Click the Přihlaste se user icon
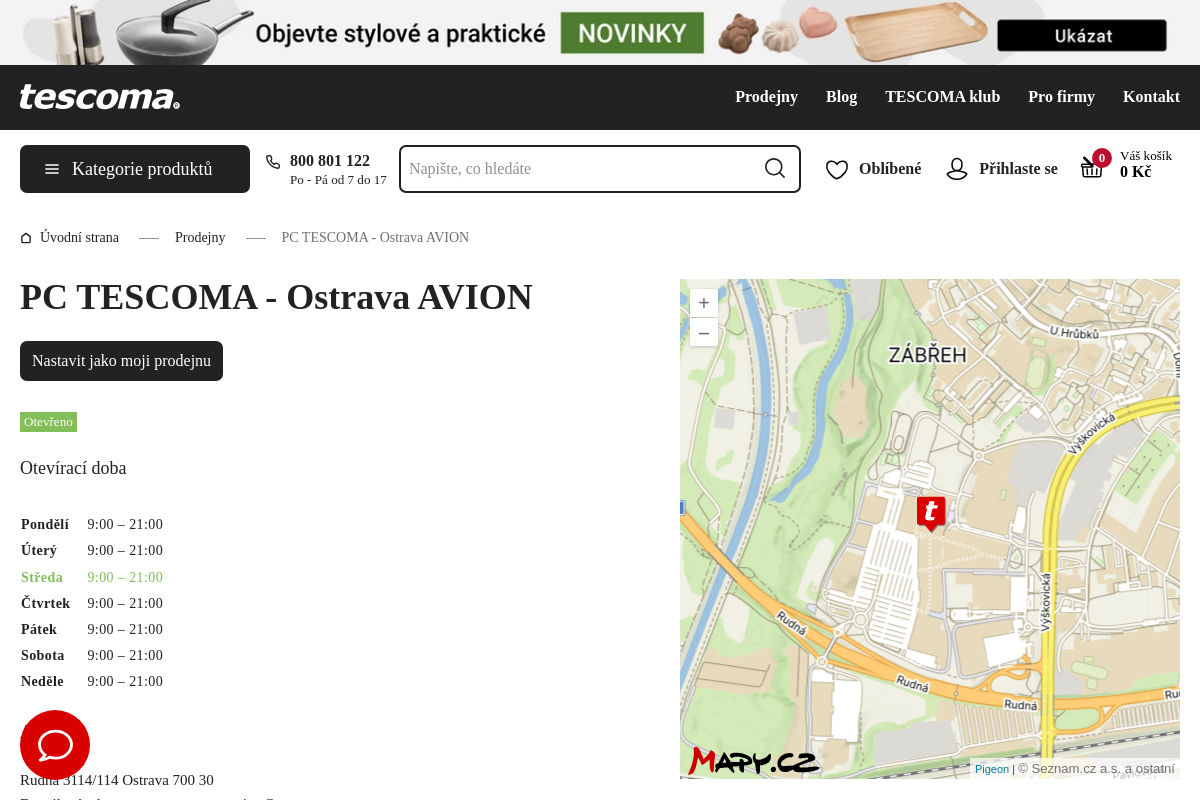This screenshot has height=800, width=1200. click(957, 169)
